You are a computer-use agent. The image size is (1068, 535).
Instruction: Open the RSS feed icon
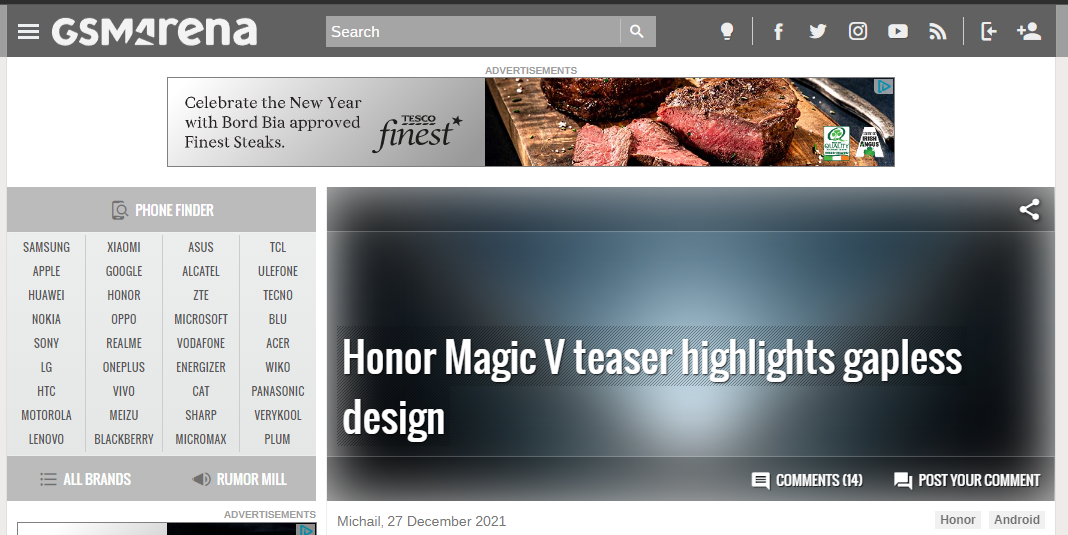tap(938, 31)
